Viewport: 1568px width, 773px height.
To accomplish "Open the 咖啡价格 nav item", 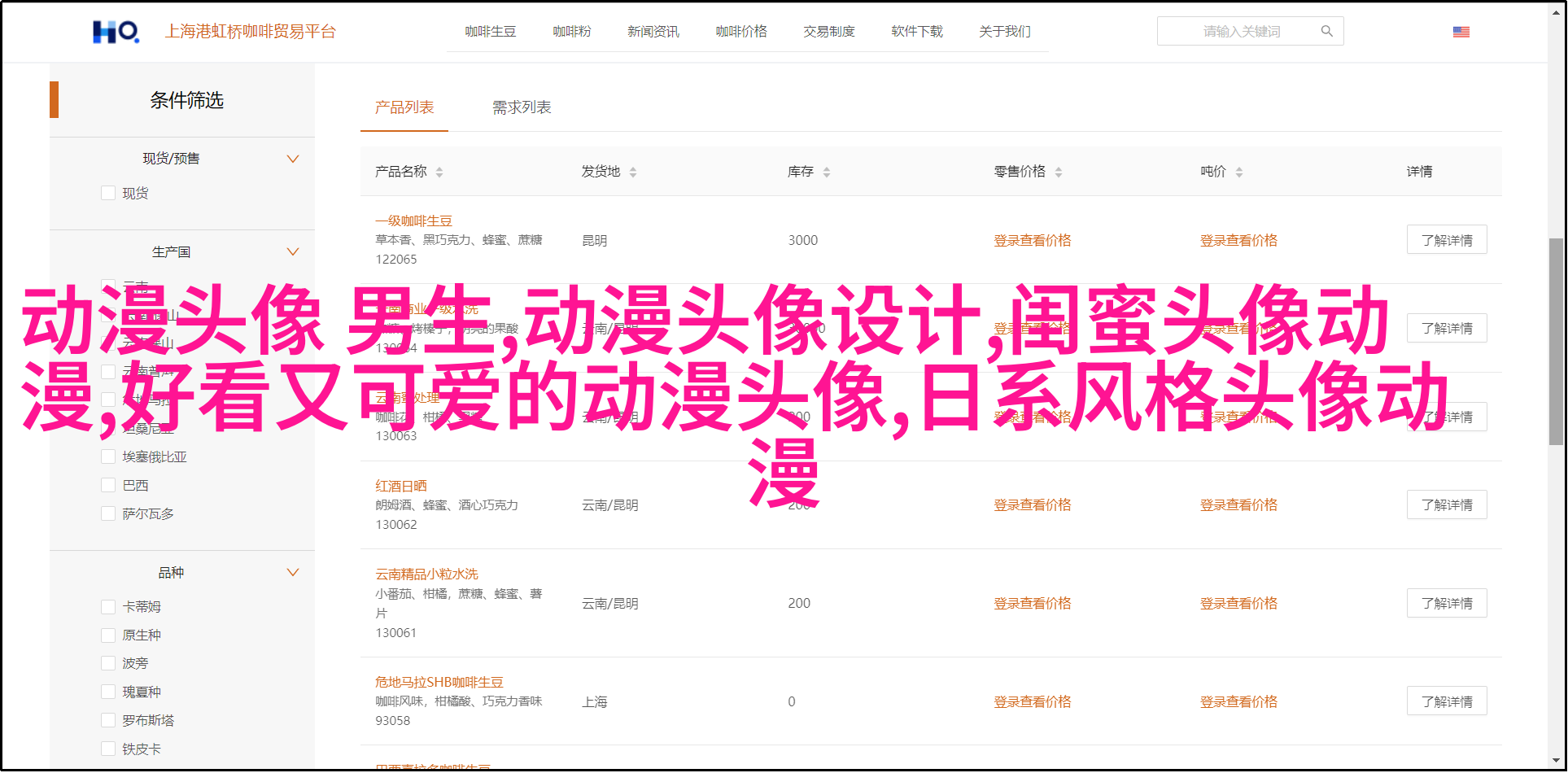I will (741, 32).
